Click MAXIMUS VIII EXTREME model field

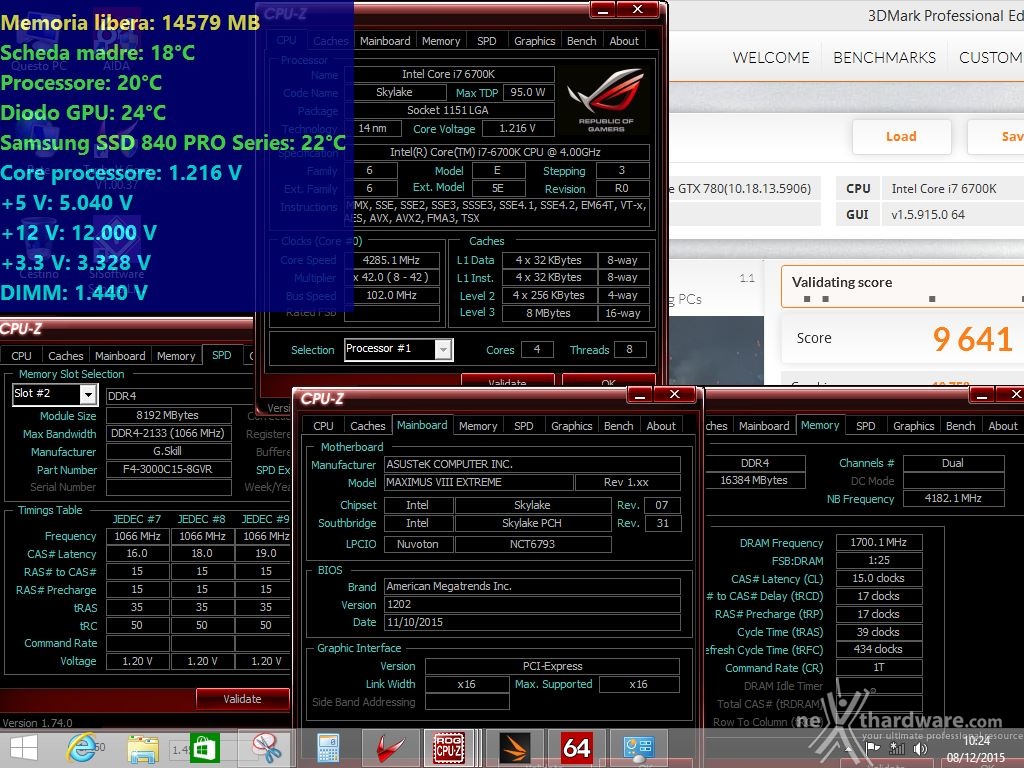pyautogui.click(x=479, y=482)
